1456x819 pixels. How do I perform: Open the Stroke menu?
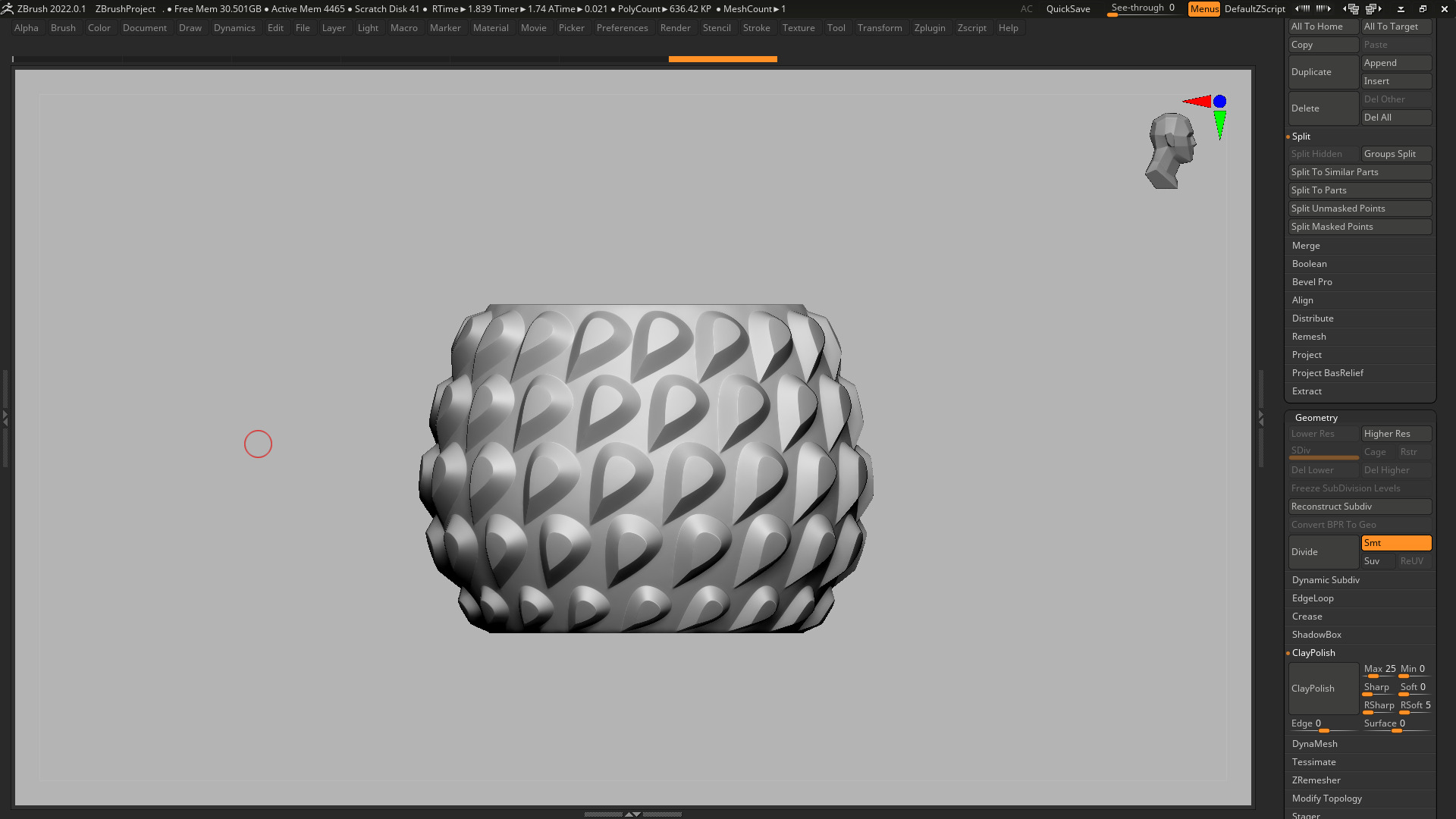click(x=756, y=28)
